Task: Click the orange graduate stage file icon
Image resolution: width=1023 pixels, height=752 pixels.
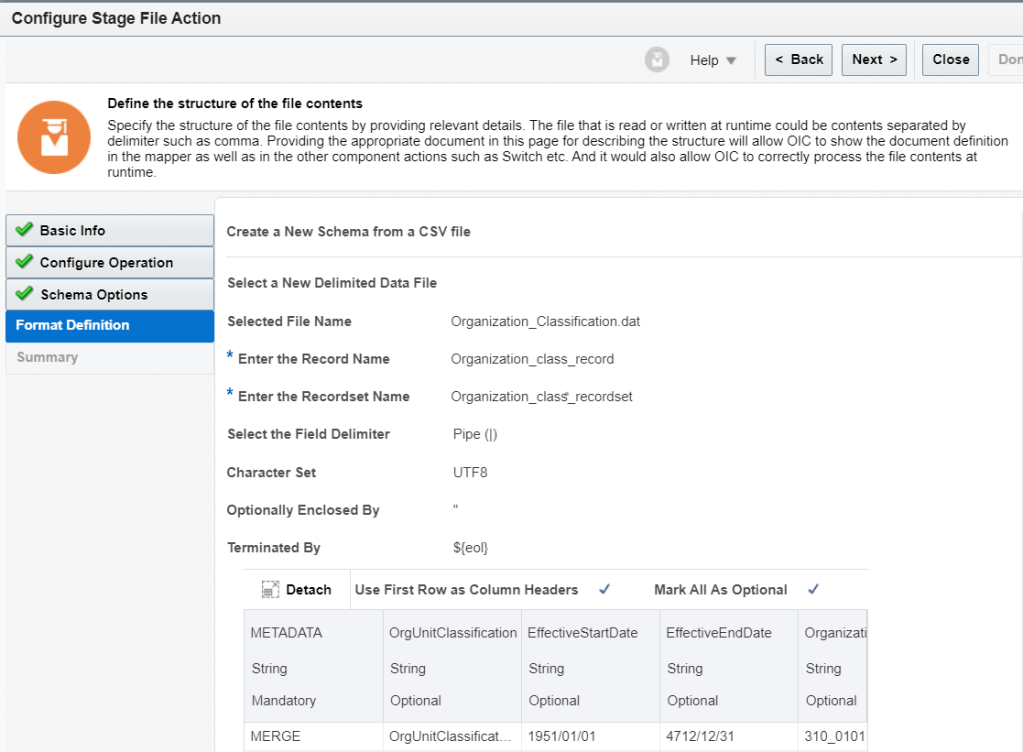Action: pyautogui.click(x=54, y=137)
